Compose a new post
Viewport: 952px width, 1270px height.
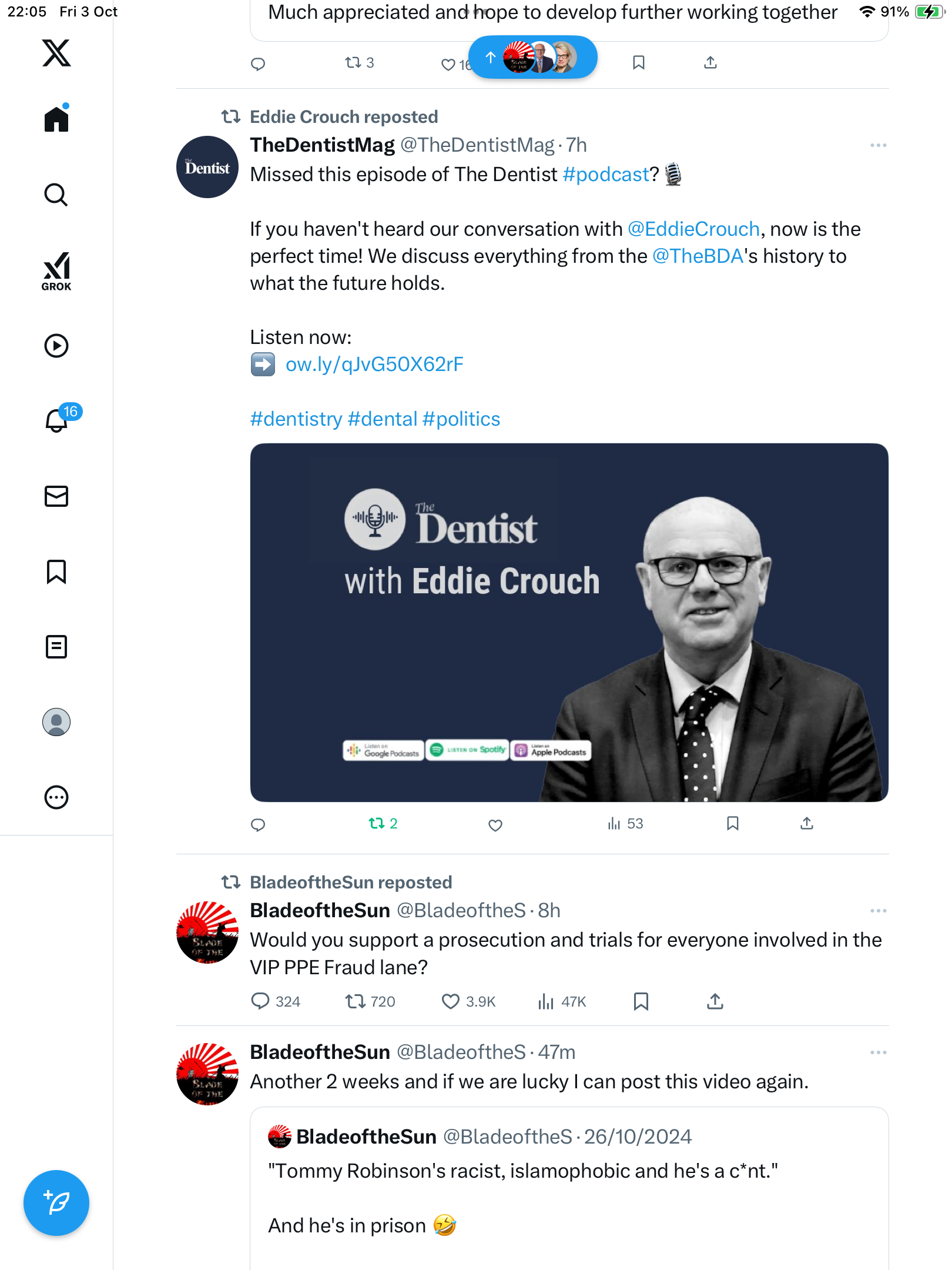(x=56, y=1203)
